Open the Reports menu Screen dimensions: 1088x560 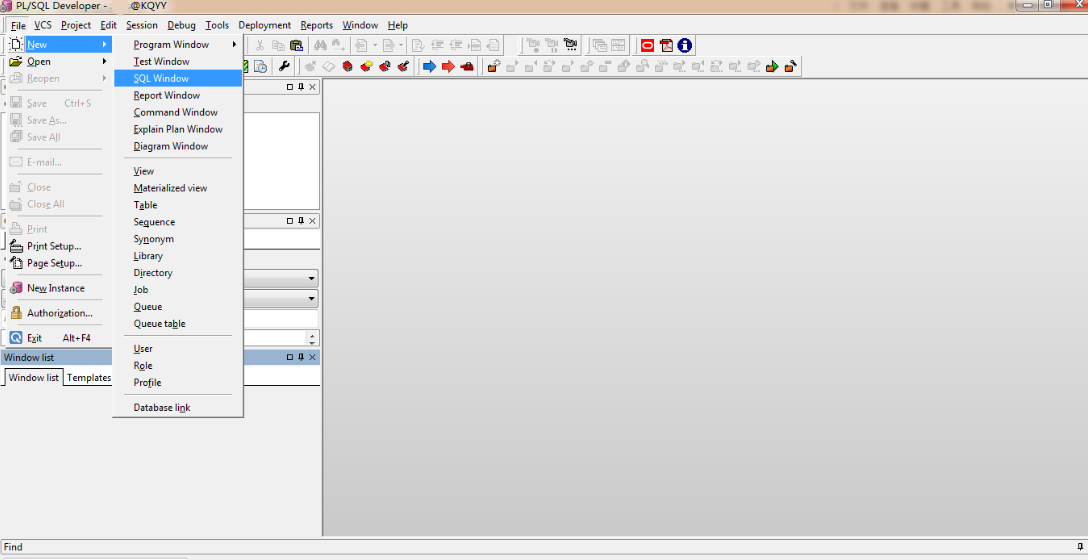[316, 25]
